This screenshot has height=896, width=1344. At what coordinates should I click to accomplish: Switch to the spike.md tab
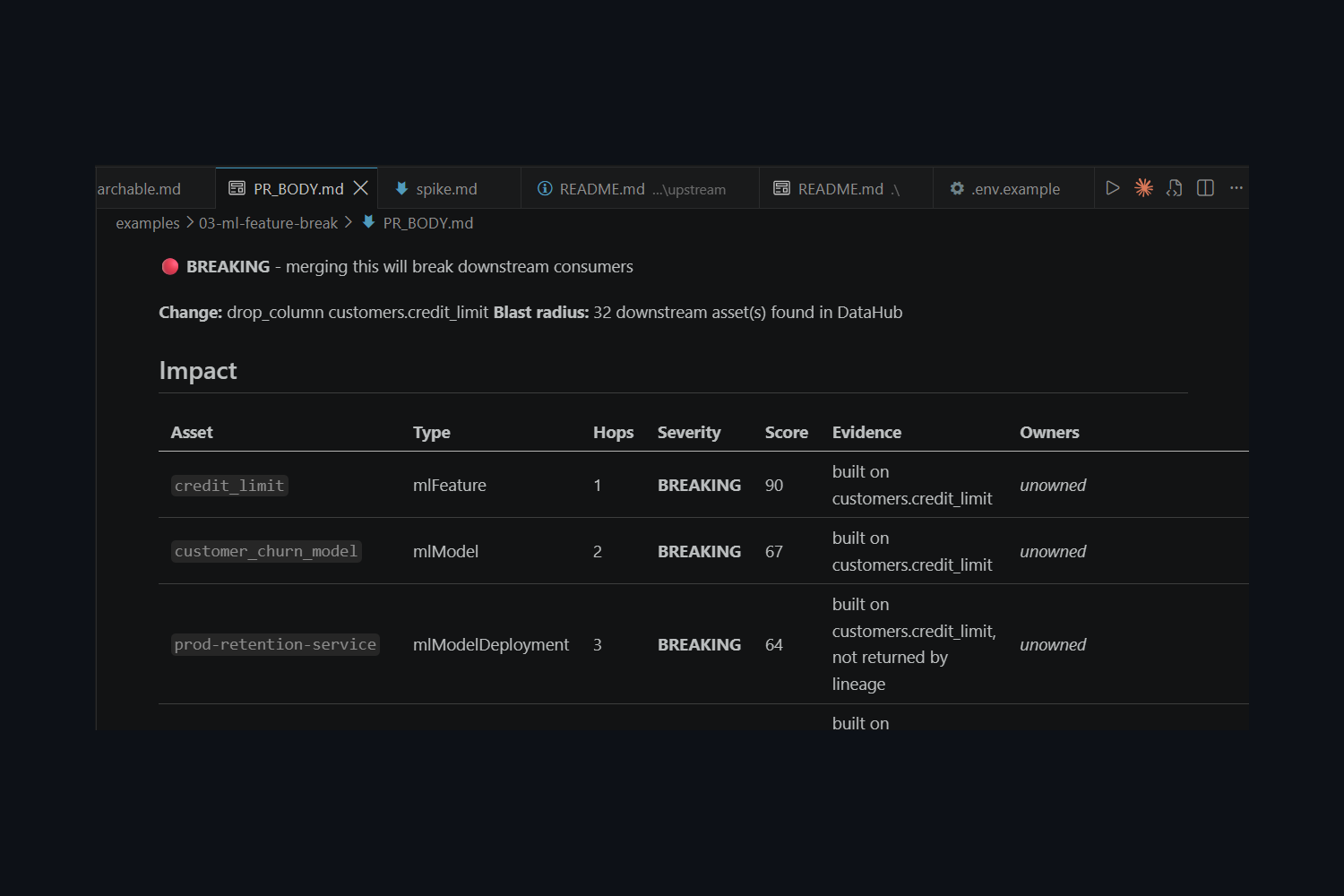447,189
